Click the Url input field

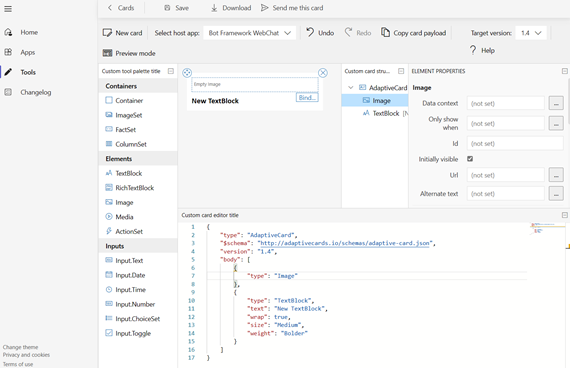click(506, 175)
